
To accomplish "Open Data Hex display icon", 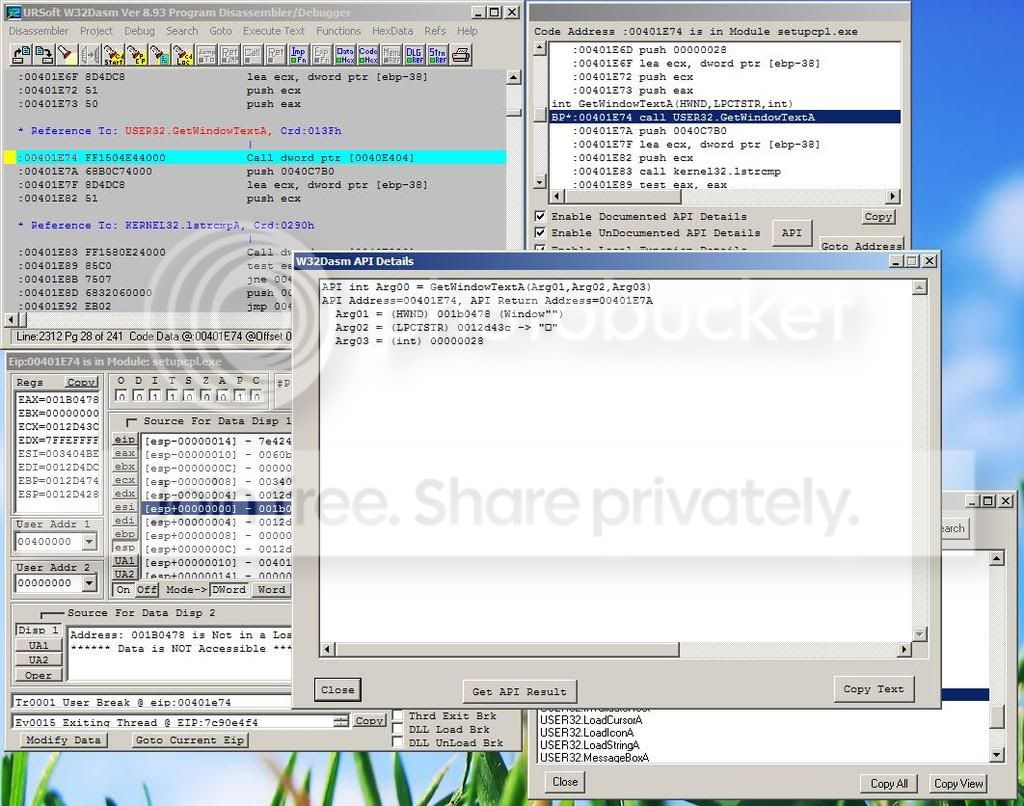I will tap(345, 55).
